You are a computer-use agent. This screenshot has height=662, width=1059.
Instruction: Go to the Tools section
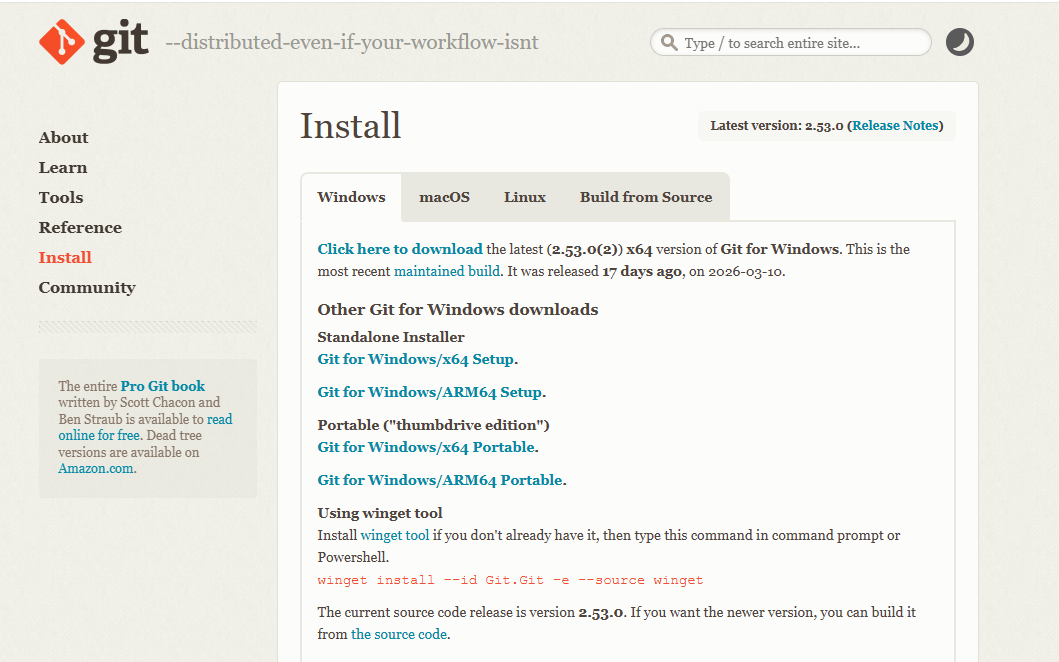pyautogui.click(x=61, y=198)
